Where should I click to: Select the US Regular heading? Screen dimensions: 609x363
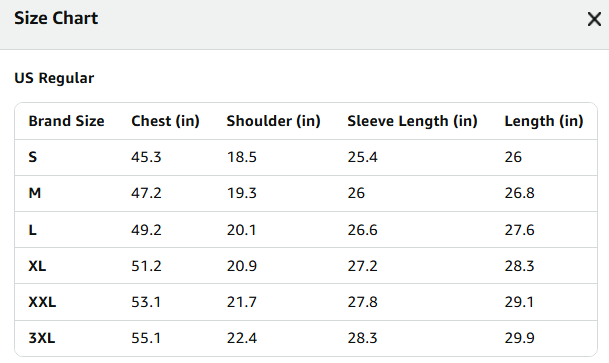pyautogui.click(x=54, y=78)
